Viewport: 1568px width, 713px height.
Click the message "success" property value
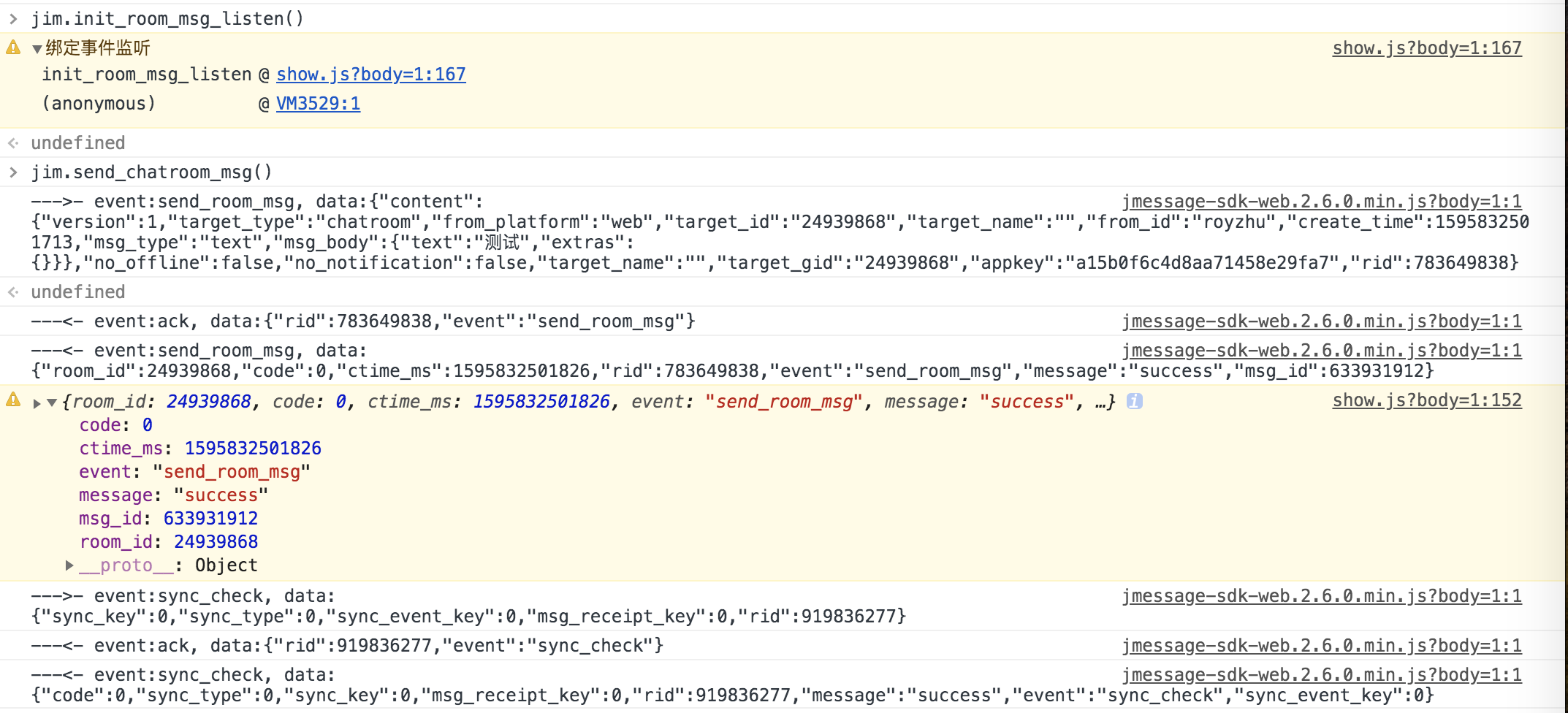tap(221, 495)
